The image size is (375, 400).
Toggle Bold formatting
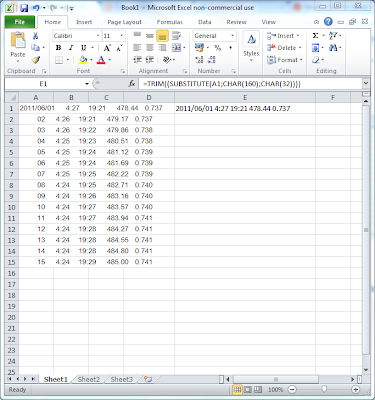click(59, 48)
